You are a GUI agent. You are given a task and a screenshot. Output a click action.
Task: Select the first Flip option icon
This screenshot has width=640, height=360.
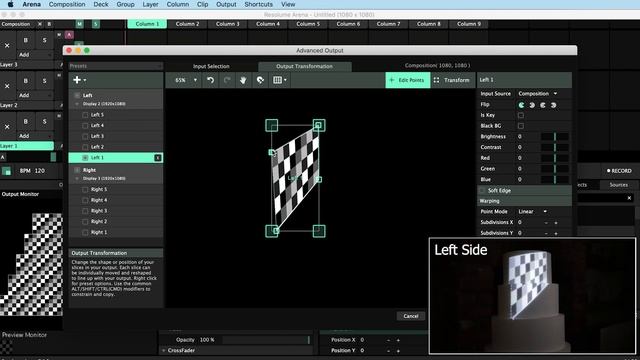pyautogui.click(x=522, y=105)
